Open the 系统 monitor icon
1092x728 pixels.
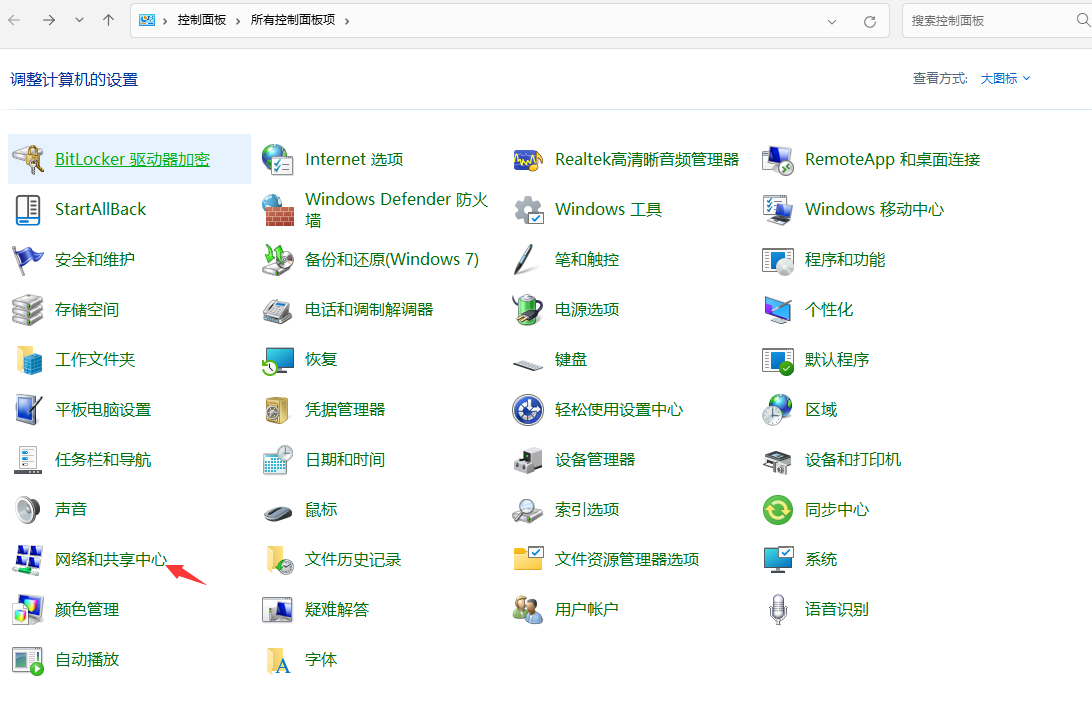(778, 559)
